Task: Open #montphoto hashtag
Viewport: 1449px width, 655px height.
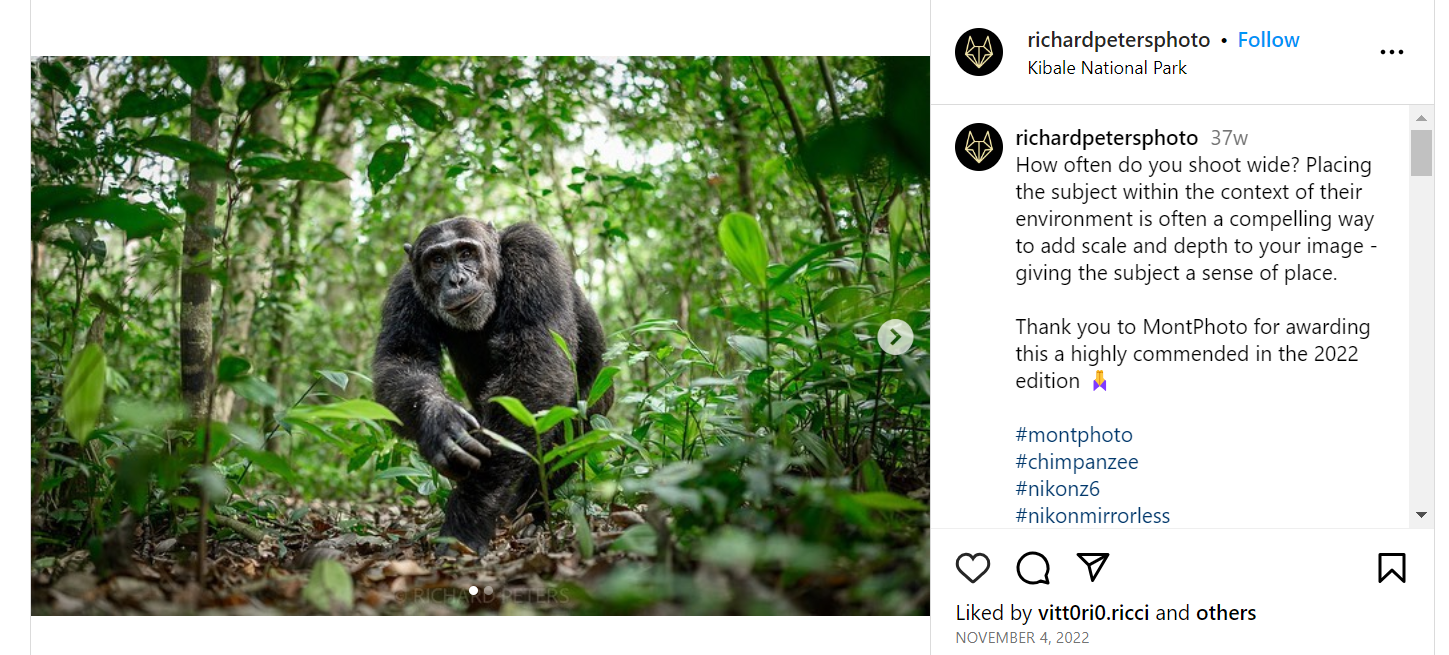Action: (1074, 435)
